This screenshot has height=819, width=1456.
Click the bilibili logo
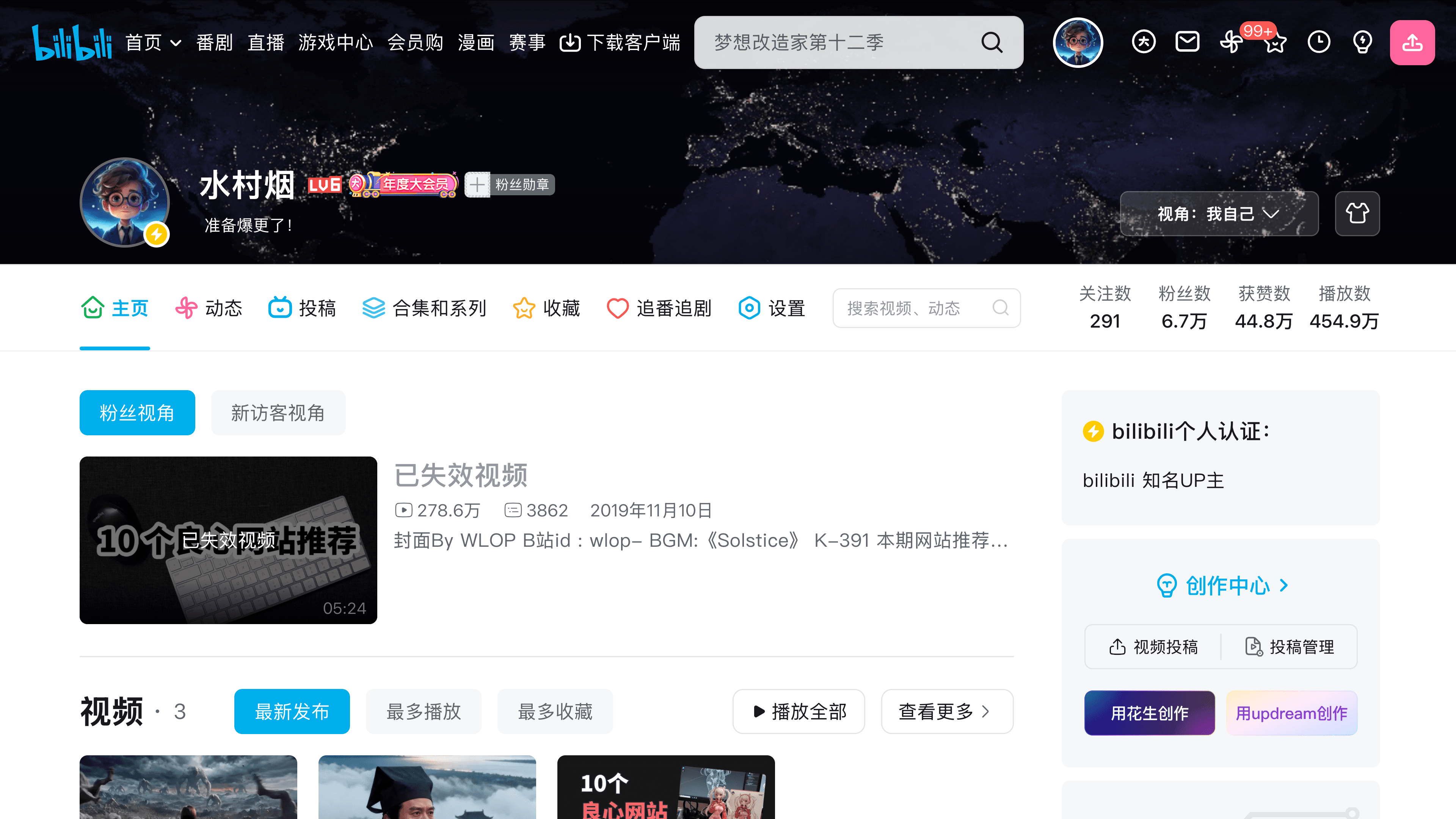72,42
